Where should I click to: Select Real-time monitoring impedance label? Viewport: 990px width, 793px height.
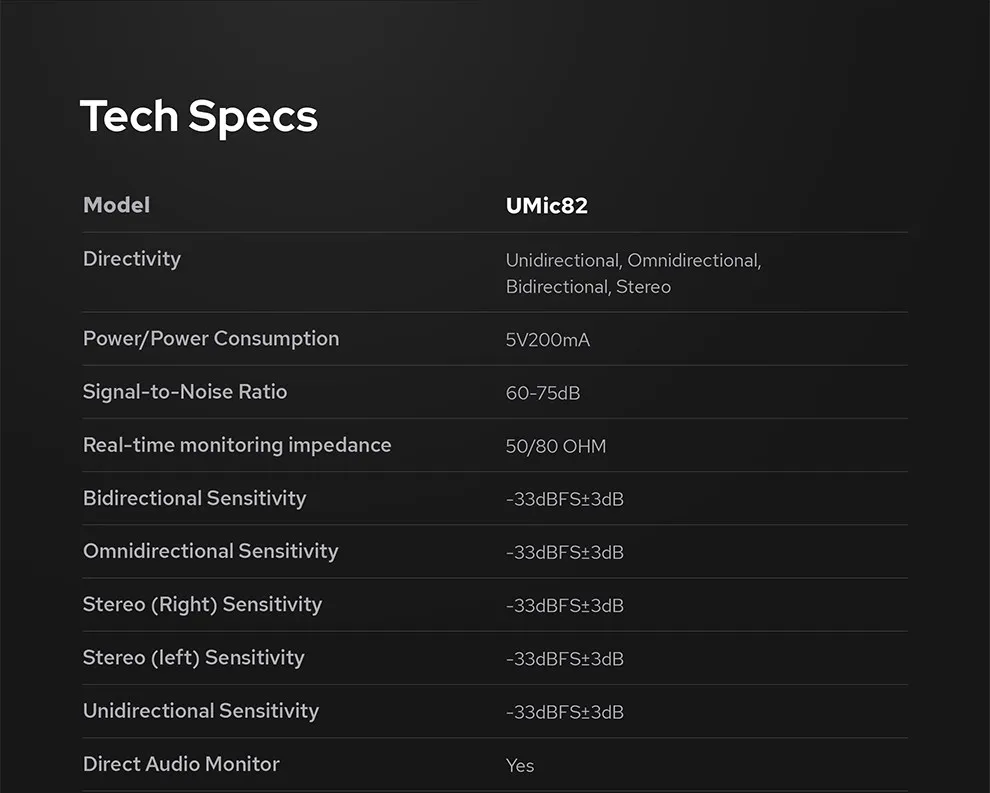tap(237, 445)
